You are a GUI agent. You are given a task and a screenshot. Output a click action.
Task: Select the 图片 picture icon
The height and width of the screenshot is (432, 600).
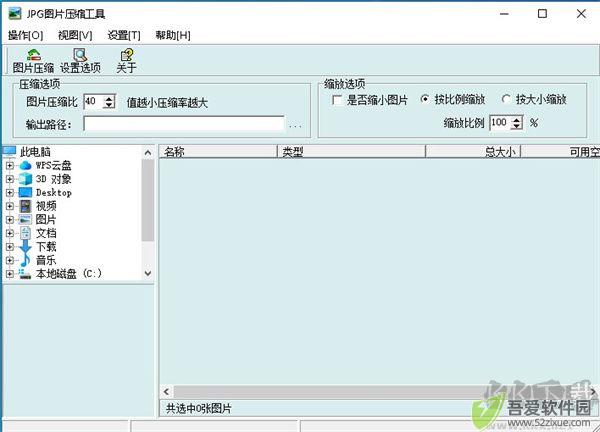click(25, 220)
